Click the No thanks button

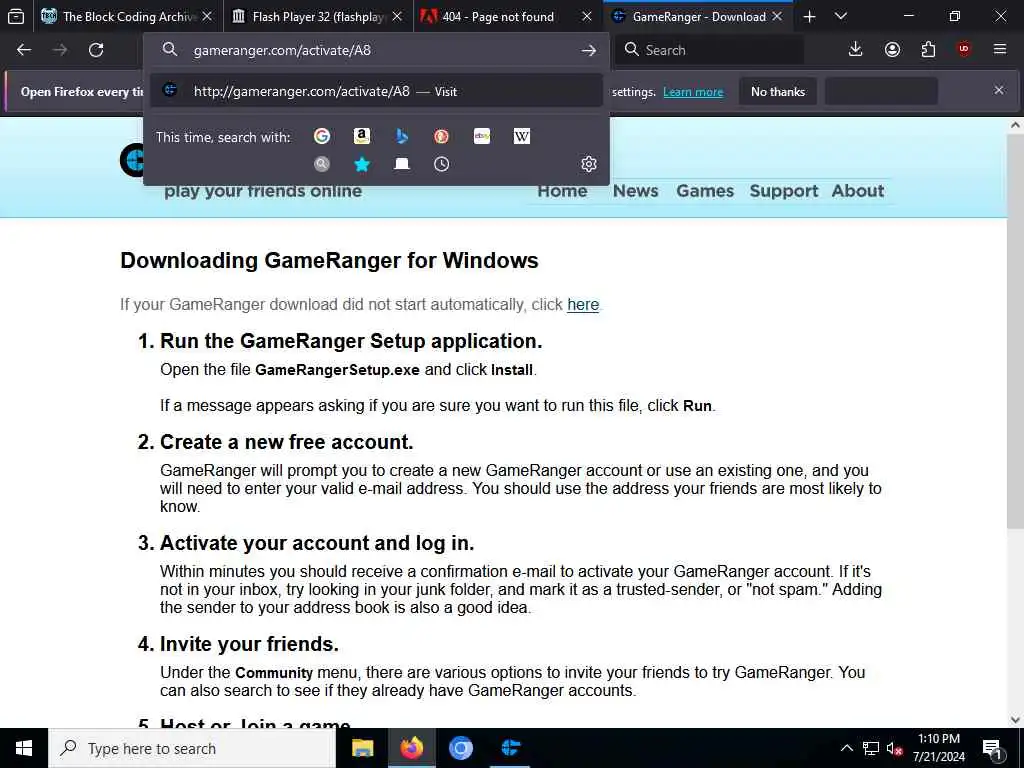pos(778,91)
